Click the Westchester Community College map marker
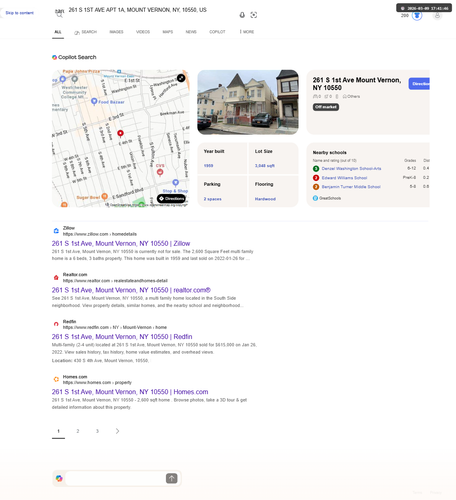The image size is (456, 500). [75, 79]
